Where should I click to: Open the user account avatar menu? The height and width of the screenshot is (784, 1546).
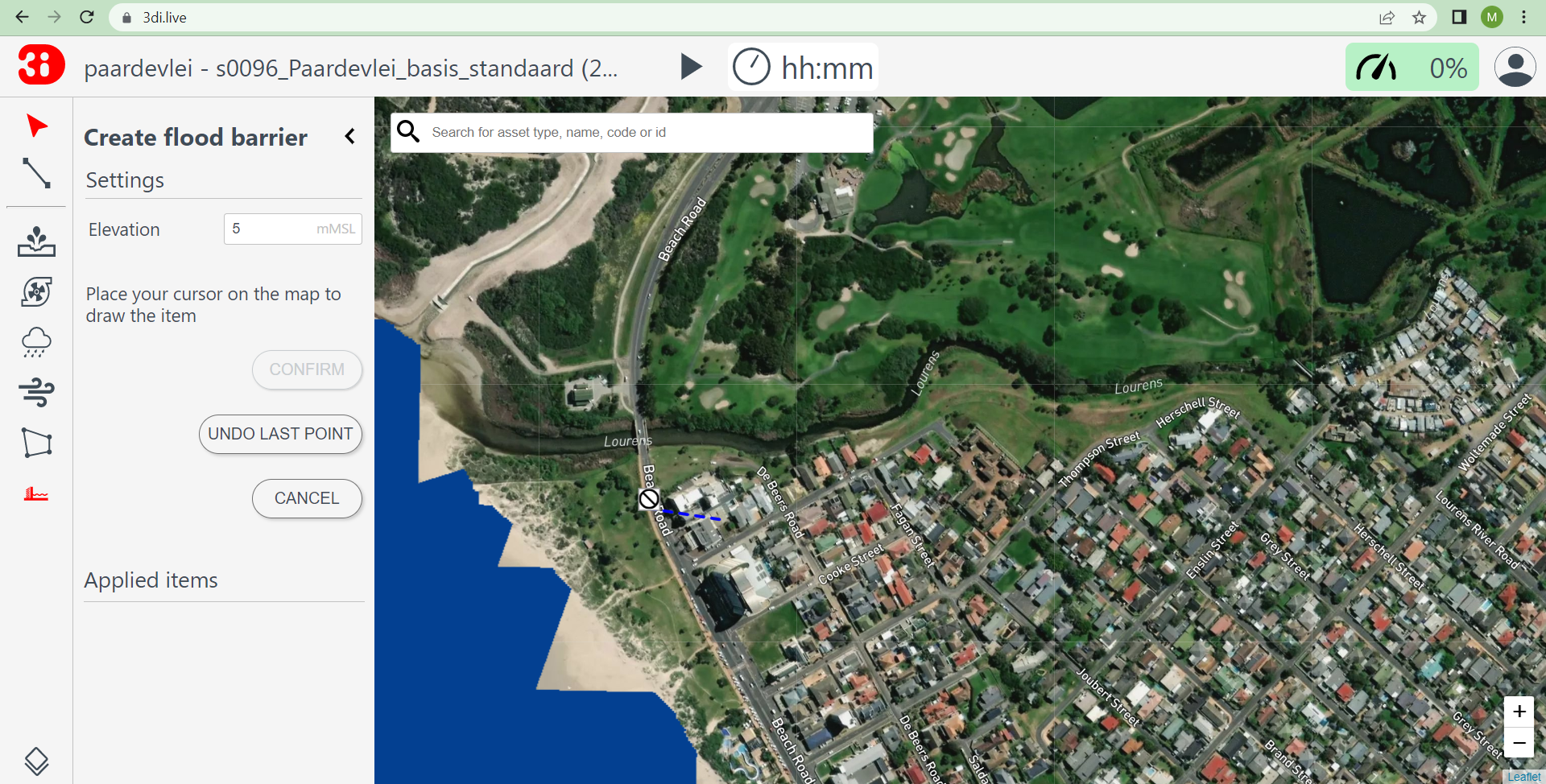tap(1516, 67)
